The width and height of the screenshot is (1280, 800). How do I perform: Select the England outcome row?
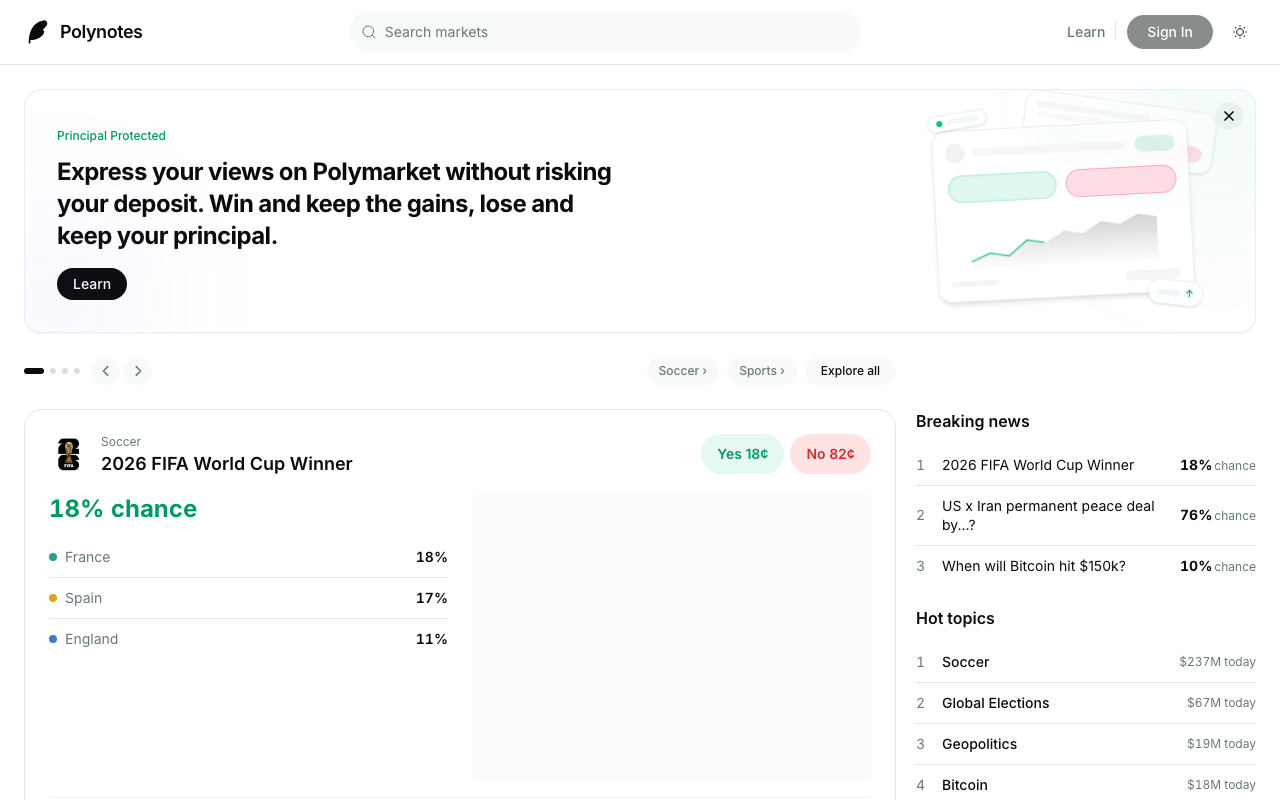pos(248,639)
